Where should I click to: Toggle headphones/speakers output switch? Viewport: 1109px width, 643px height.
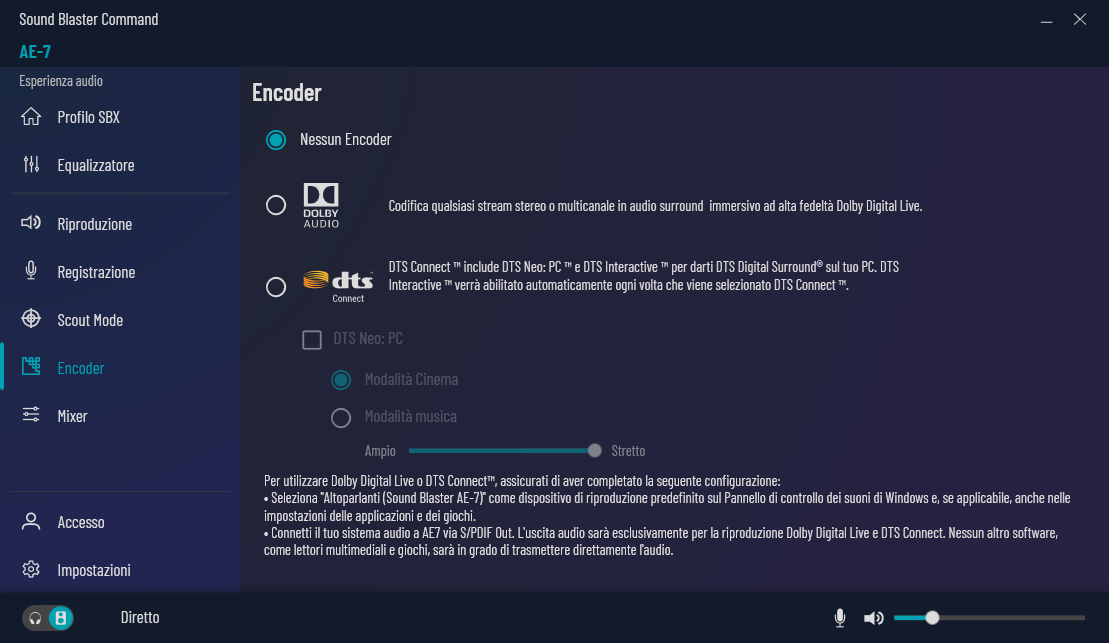(x=48, y=618)
